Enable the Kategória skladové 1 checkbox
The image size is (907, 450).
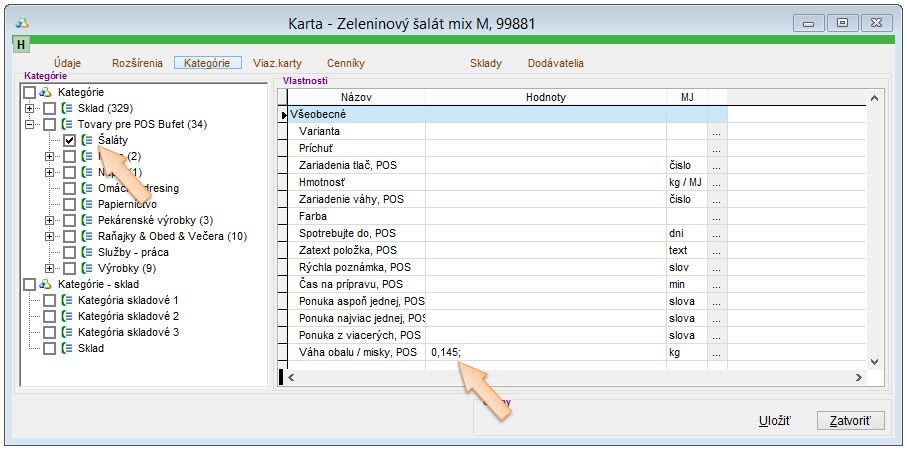tap(49, 300)
